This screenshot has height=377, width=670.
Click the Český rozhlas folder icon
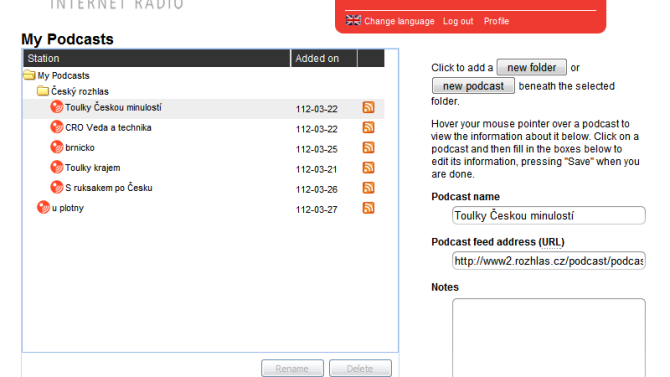tap(43, 91)
